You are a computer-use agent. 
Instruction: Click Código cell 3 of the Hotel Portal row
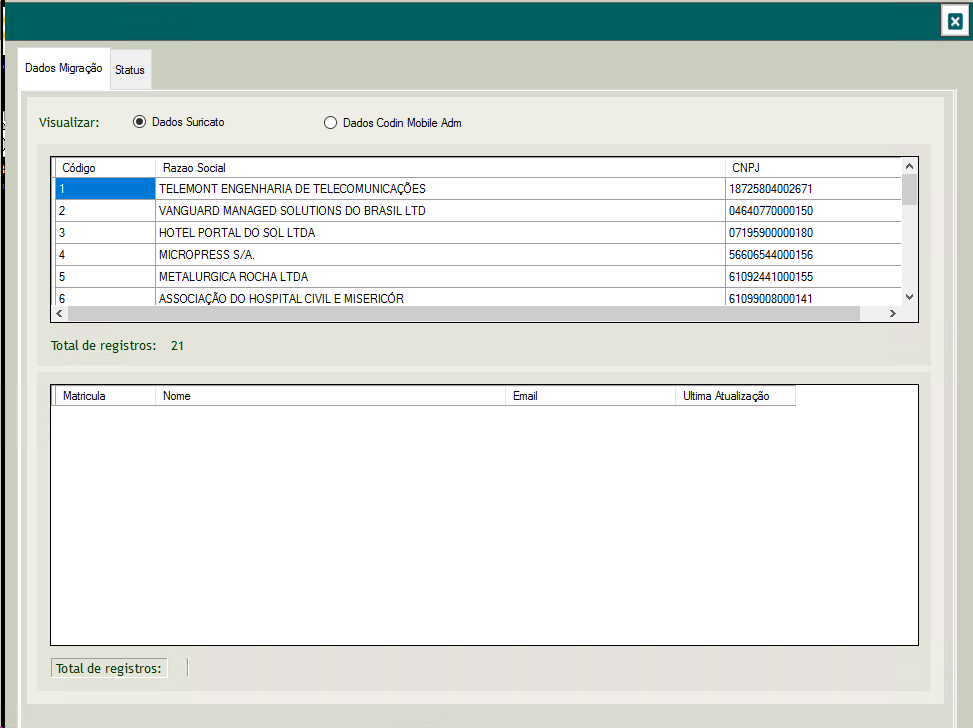[105, 233]
